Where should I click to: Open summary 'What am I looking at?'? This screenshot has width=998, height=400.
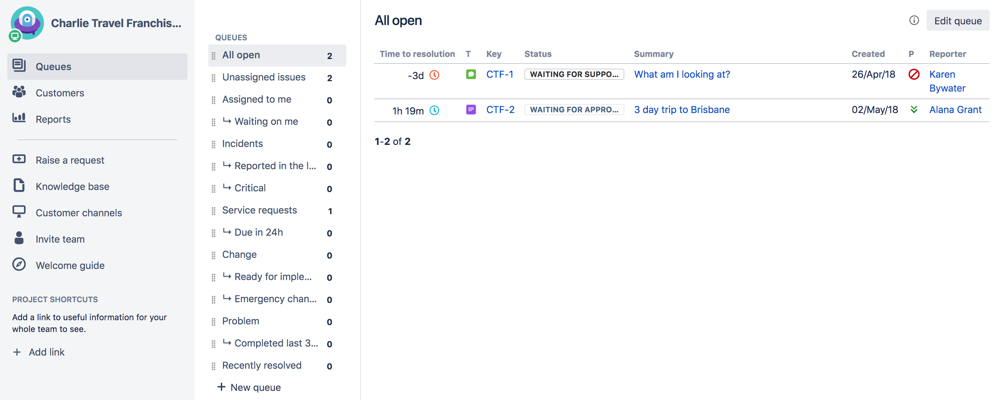coord(682,75)
